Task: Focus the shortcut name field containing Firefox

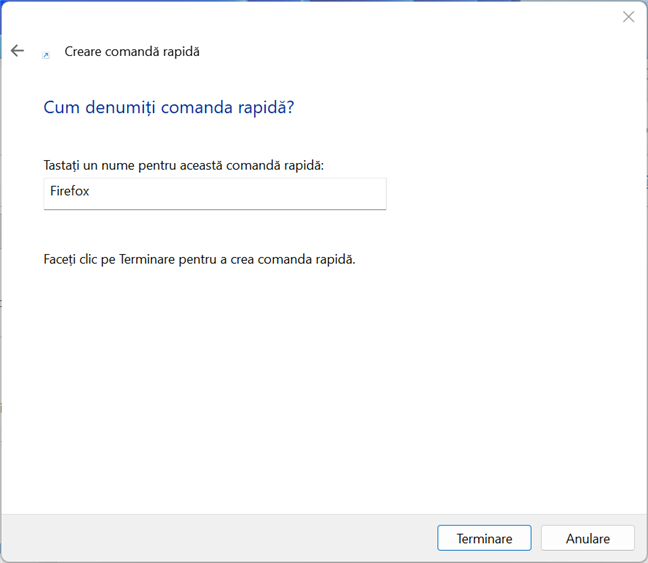Action: [215, 193]
